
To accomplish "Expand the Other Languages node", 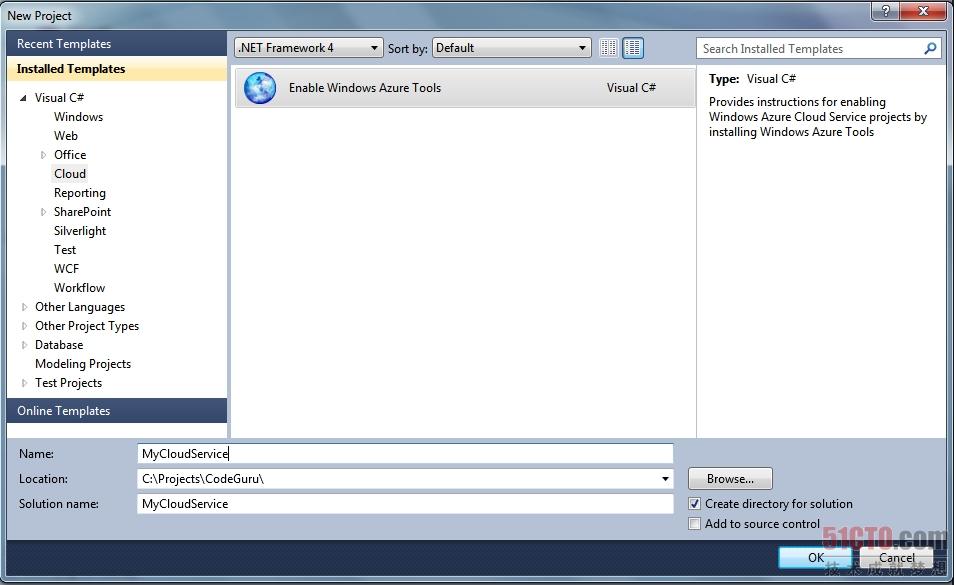I will click(25, 307).
